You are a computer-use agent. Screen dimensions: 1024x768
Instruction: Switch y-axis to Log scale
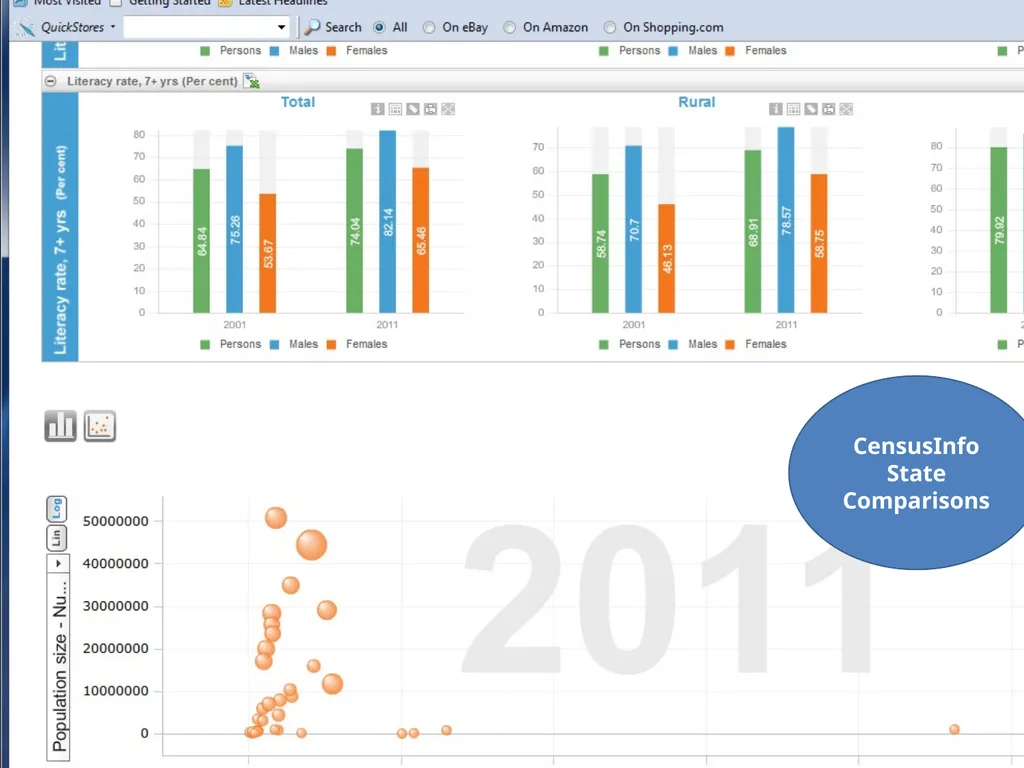tap(57, 509)
